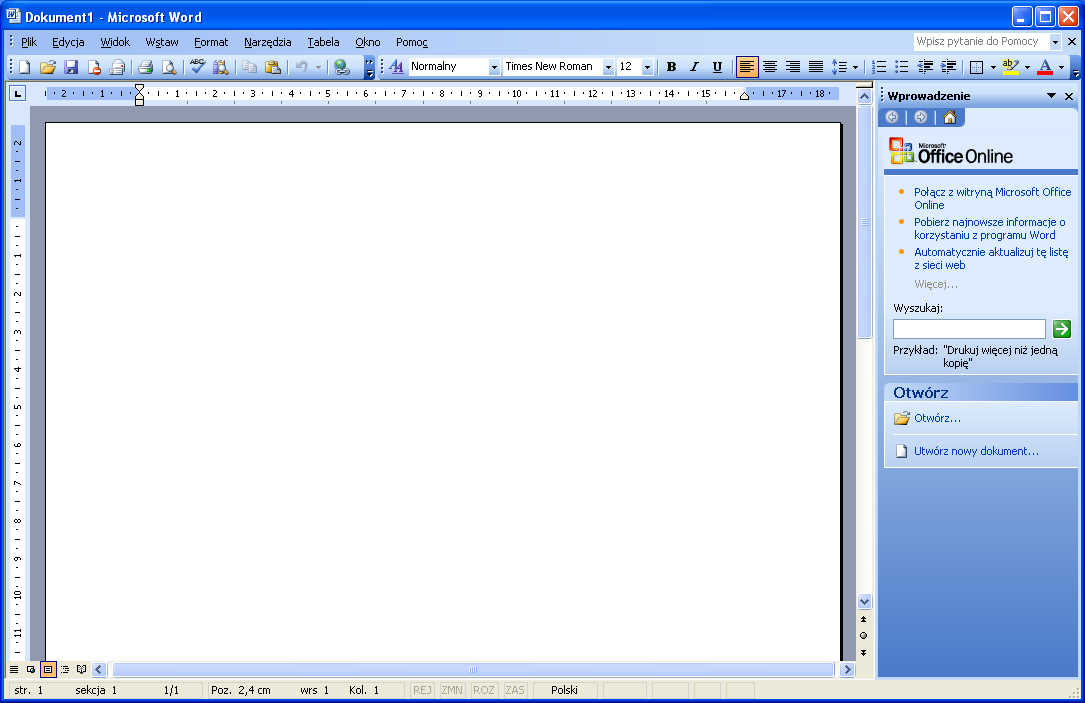Click the Save floppy disk icon
This screenshot has width=1085, height=703.
click(71, 67)
